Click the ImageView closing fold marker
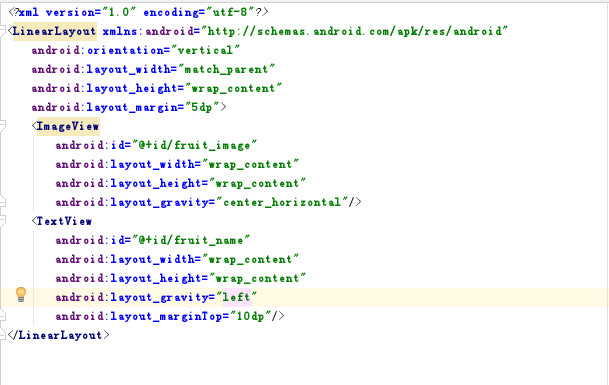This screenshot has height=385, width=609. pyautogui.click(x=2, y=202)
